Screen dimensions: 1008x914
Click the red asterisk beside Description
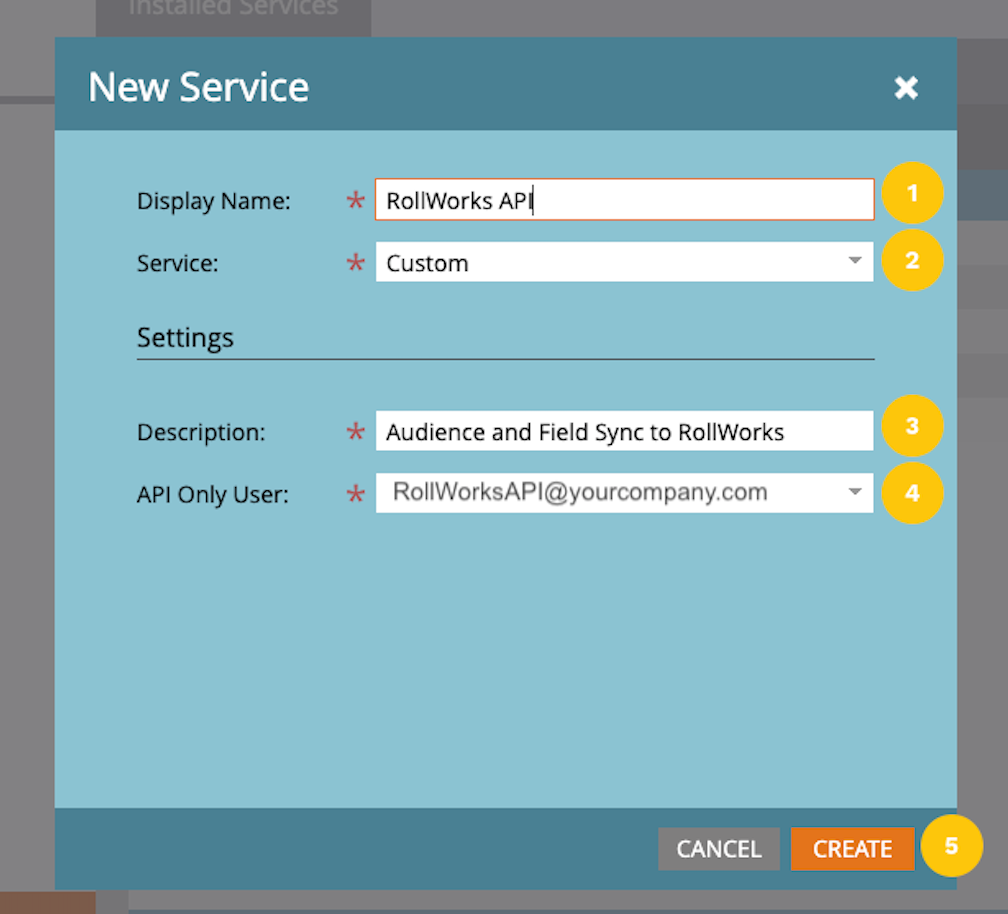[x=355, y=433]
